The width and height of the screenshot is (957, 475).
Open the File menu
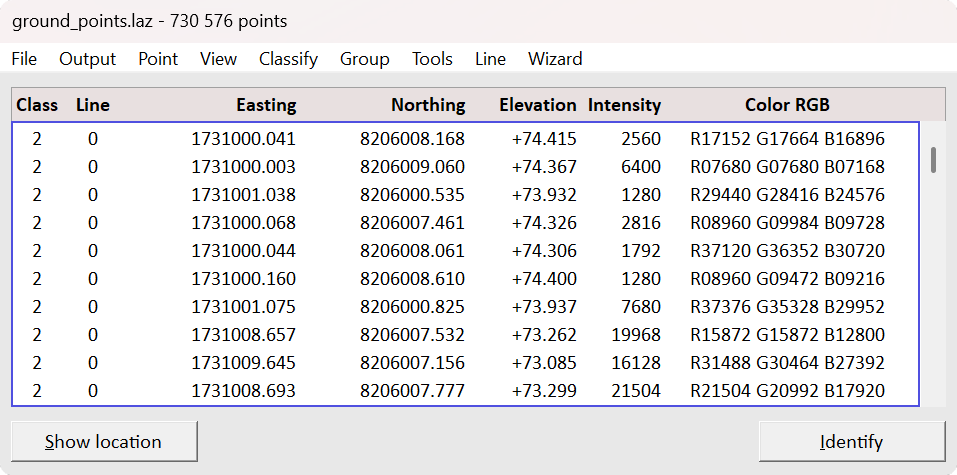tap(24, 59)
